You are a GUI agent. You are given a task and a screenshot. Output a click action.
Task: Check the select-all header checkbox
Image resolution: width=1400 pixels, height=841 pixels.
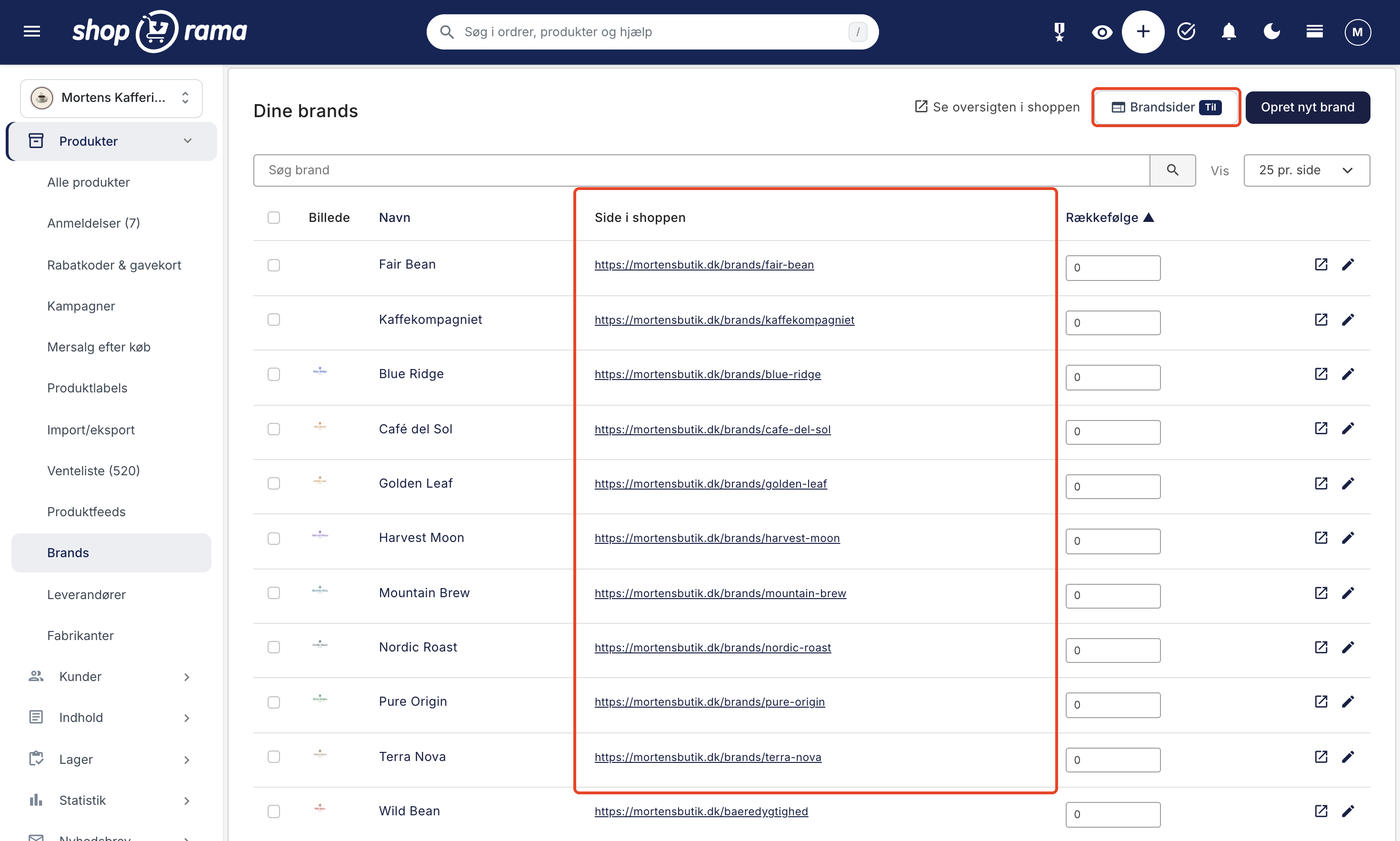[274, 218]
